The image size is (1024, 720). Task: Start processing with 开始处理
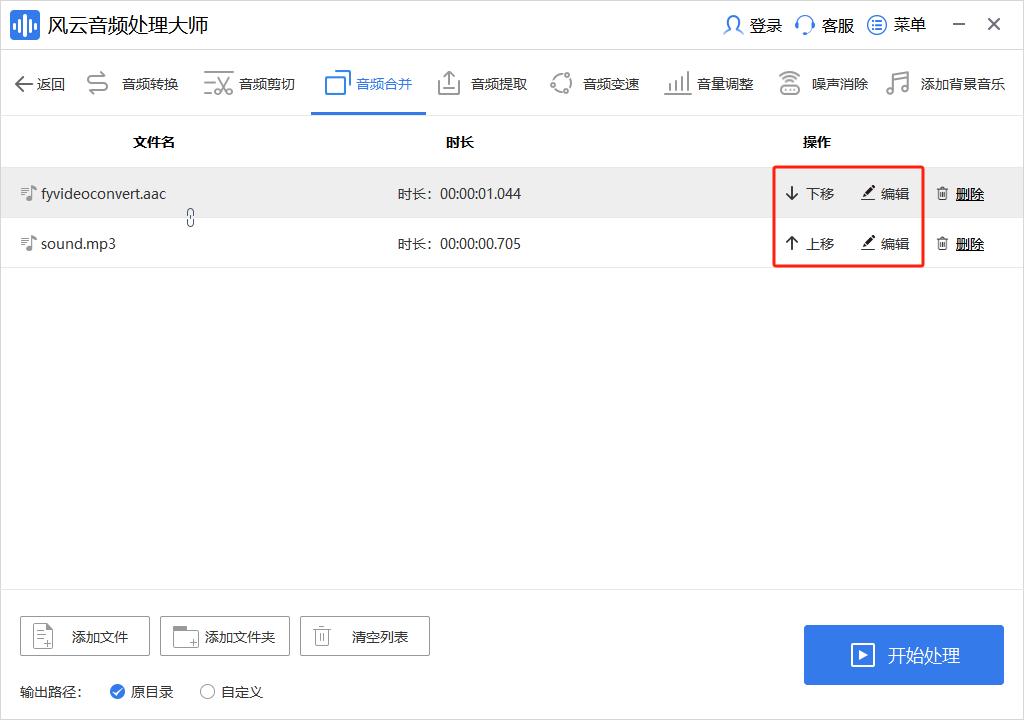[903, 655]
